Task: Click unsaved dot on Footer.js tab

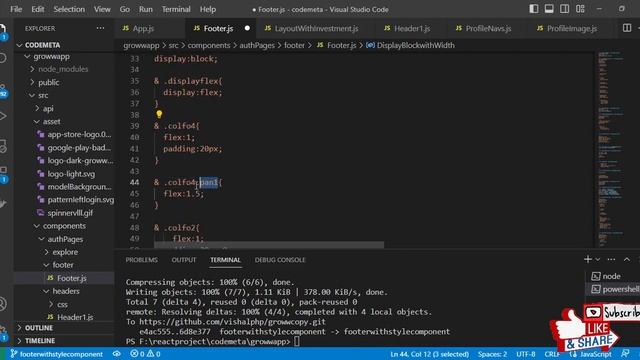Action: 247,28
